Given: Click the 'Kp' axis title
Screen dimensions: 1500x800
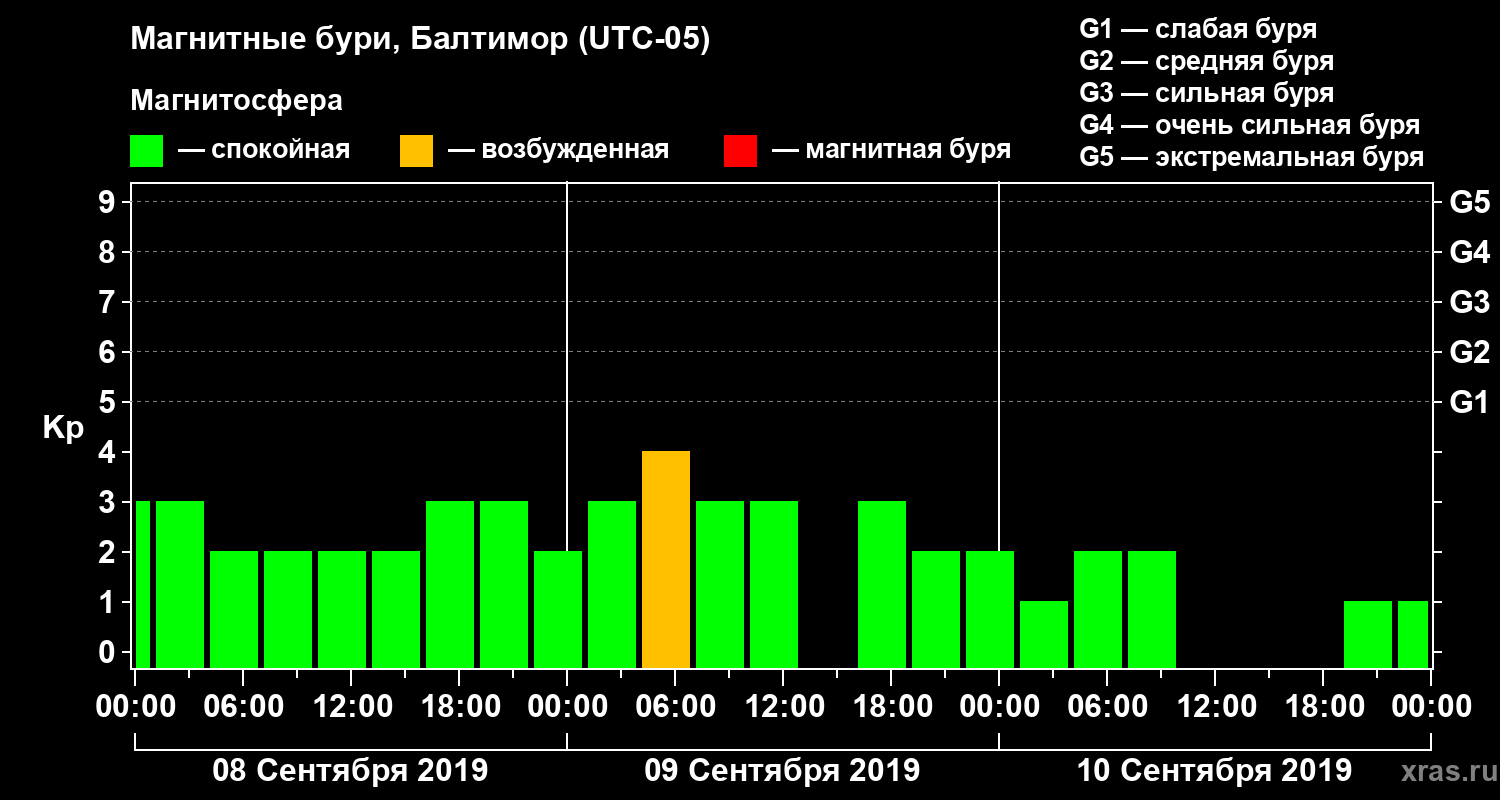Looking at the screenshot, I should pos(63,428).
